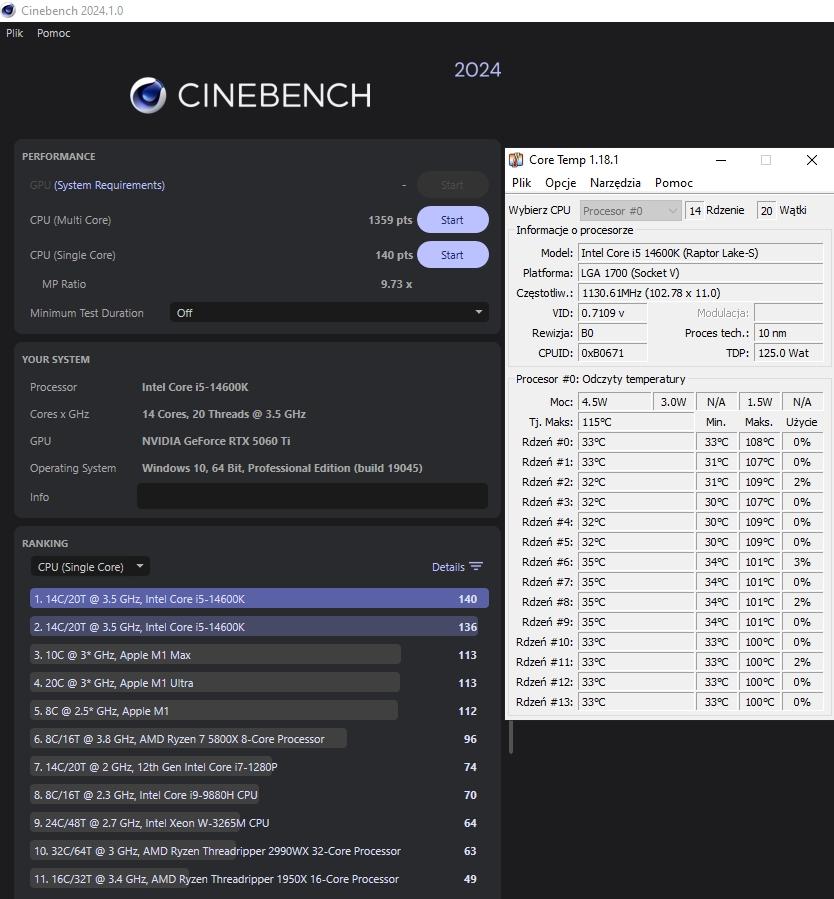Open the Narzędzia menu in Core Temp

(615, 183)
